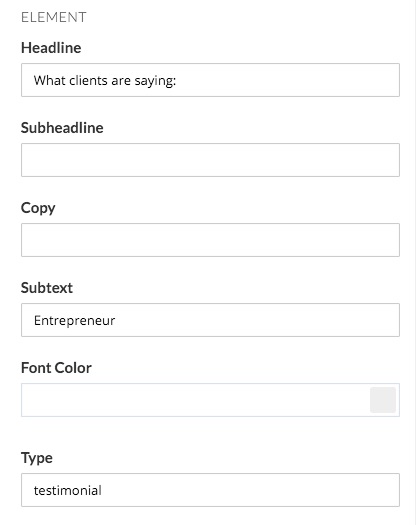Click the Headline field label
416x525 pixels.
(x=51, y=48)
